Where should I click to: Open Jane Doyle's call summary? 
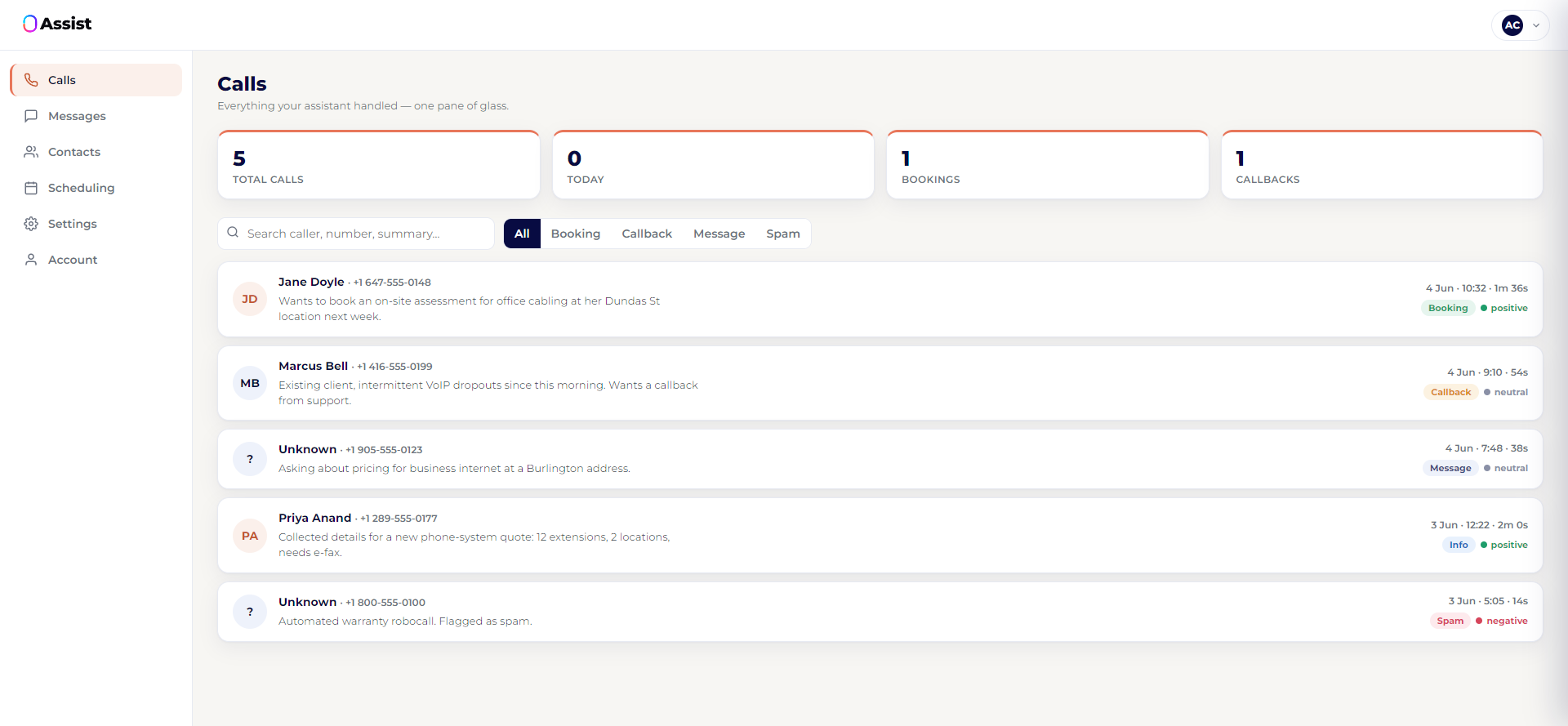click(469, 309)
